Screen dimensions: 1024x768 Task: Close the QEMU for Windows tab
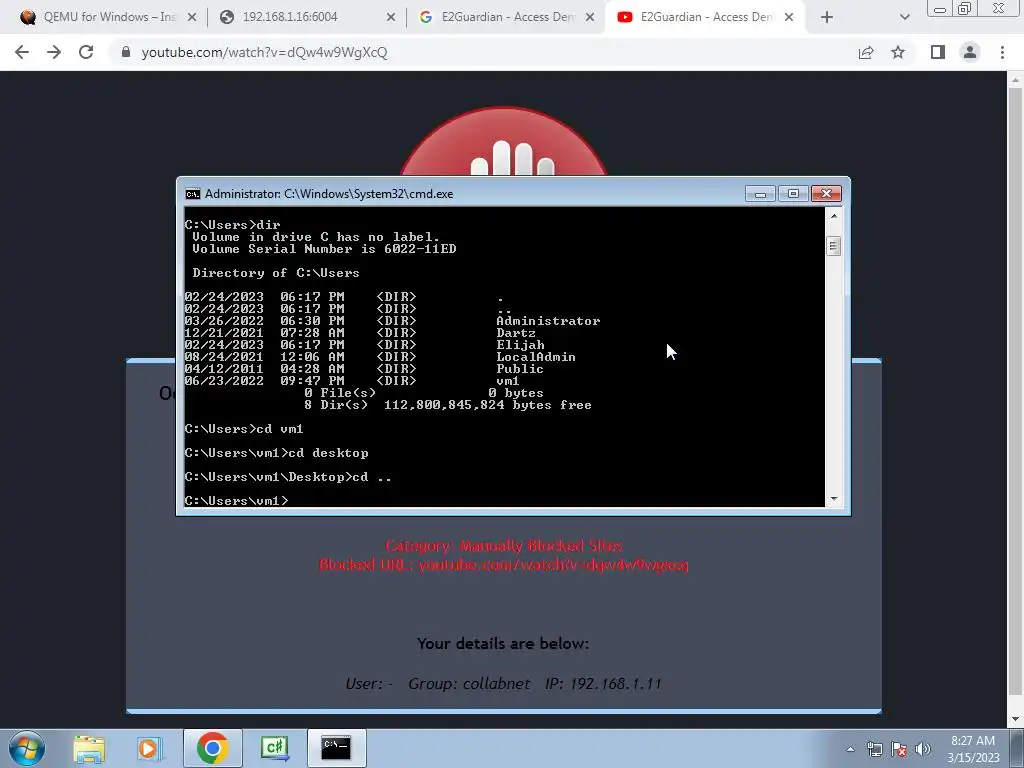point(192,18)
